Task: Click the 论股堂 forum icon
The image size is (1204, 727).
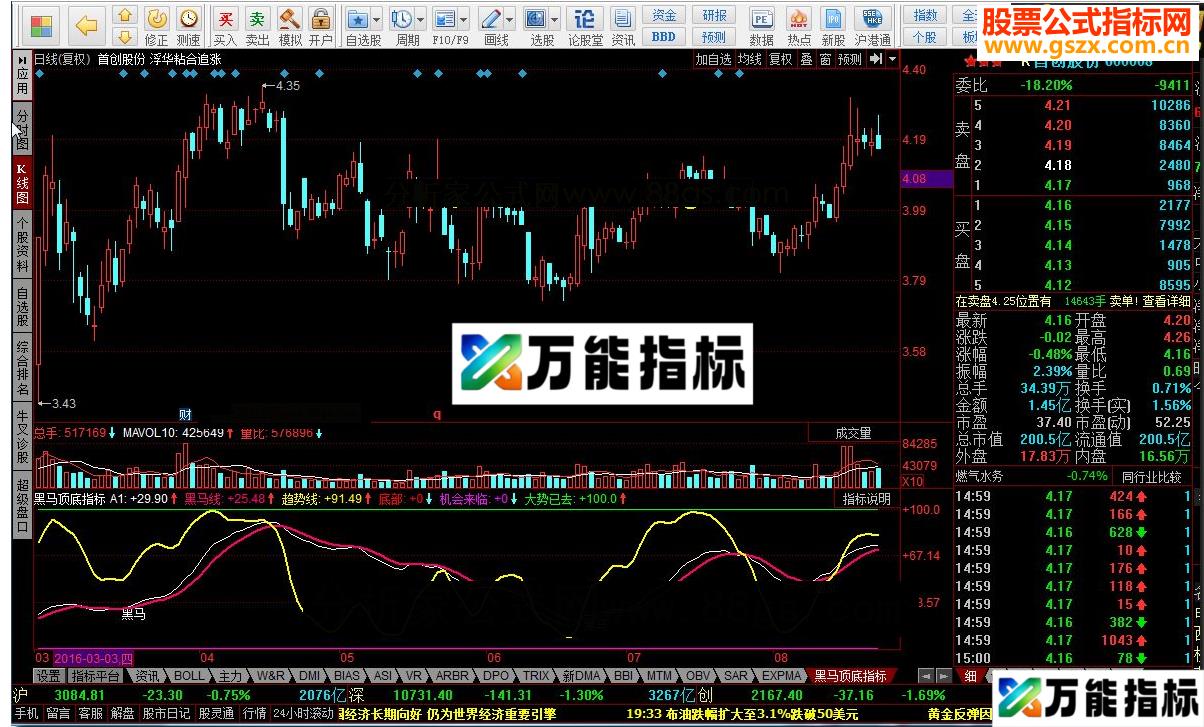Action: click(x=585, y=20)
